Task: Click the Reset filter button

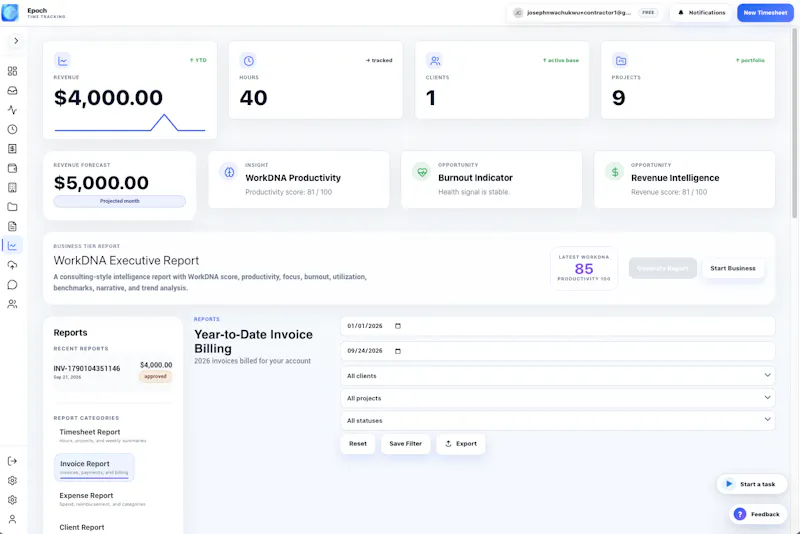Action: click(358, 444)
